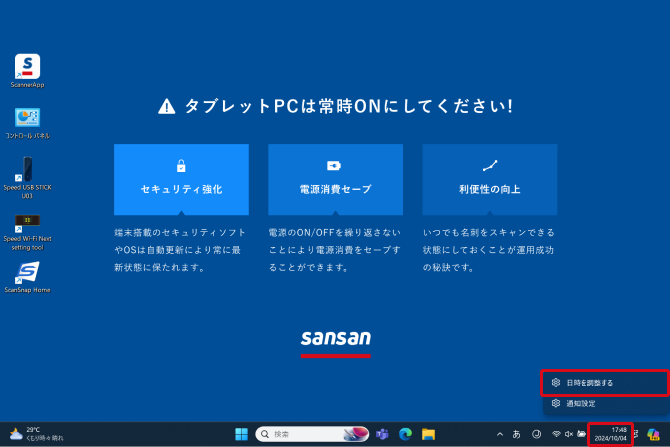Select the Speed Wi-Fi Next setting tool shortcut
670x447 pixels.
click(27, 232)
